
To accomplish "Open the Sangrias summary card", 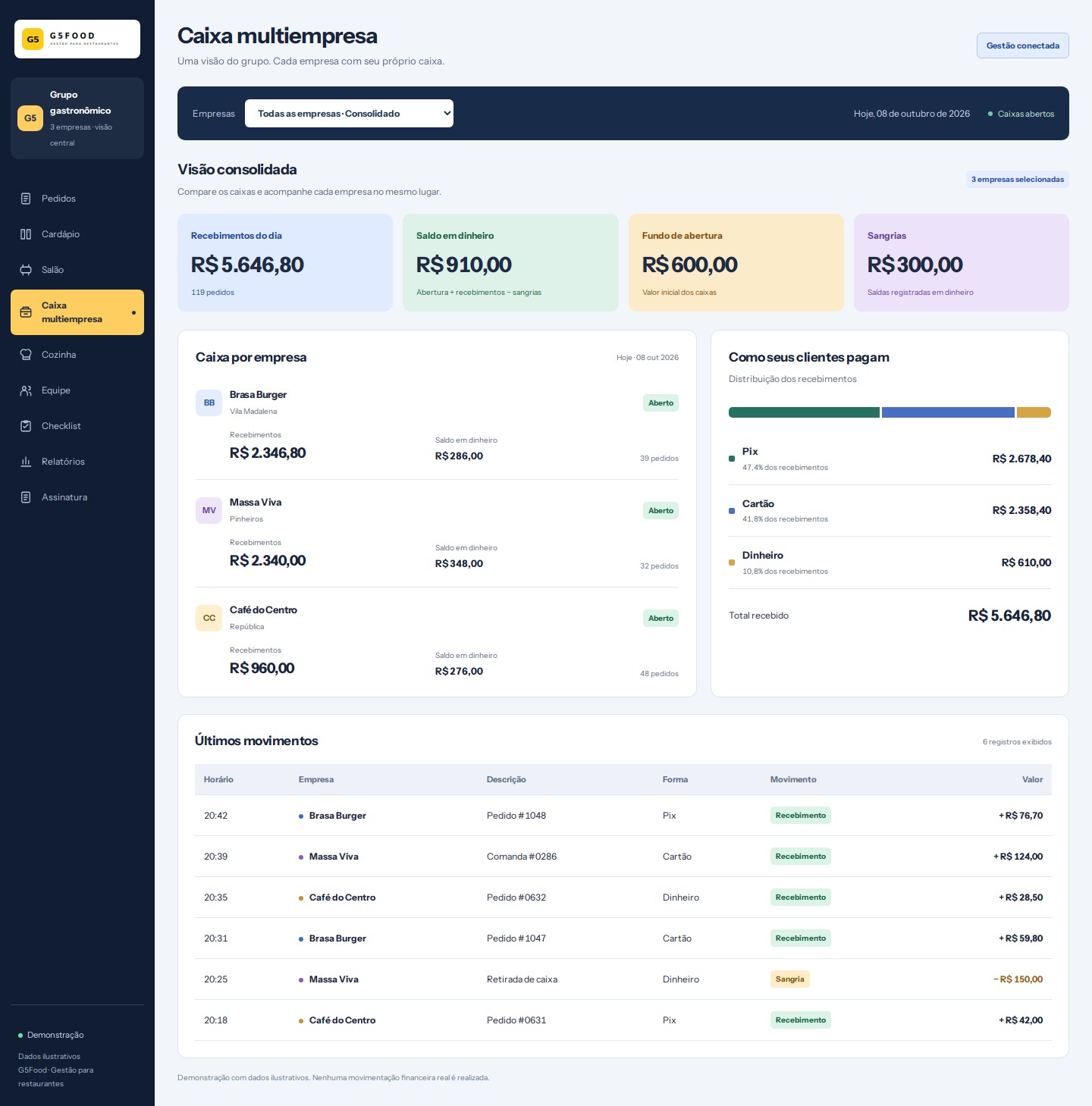I will 962,262.
